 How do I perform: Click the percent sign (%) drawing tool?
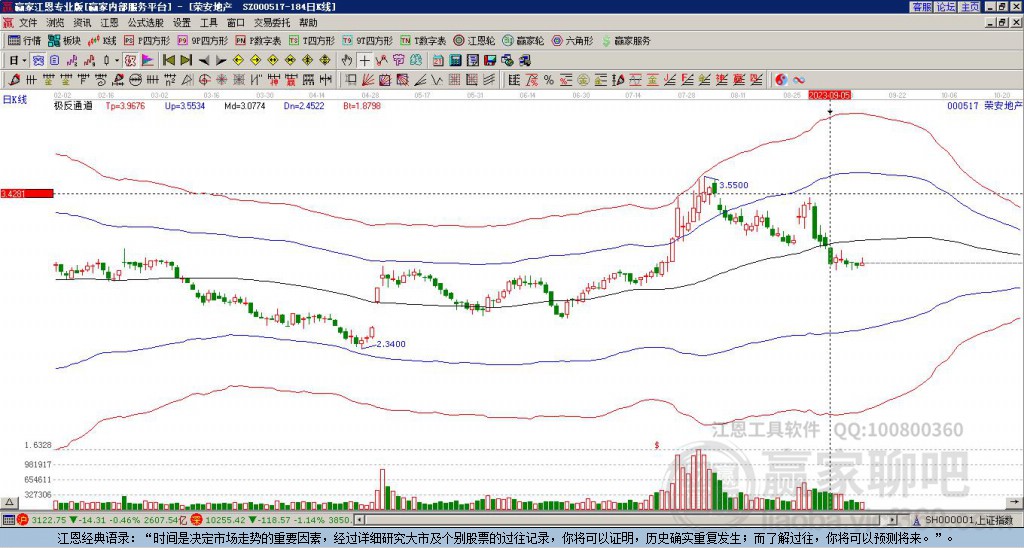tap(549, 80)
